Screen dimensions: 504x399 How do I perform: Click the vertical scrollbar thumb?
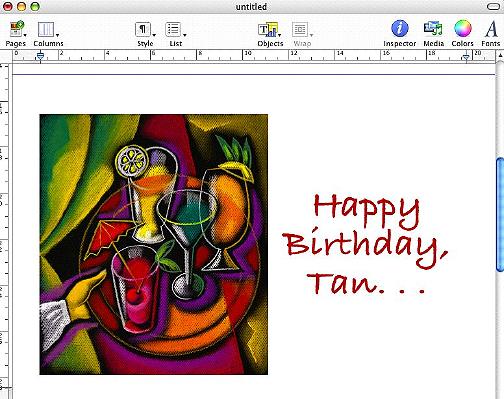[500, 214]
